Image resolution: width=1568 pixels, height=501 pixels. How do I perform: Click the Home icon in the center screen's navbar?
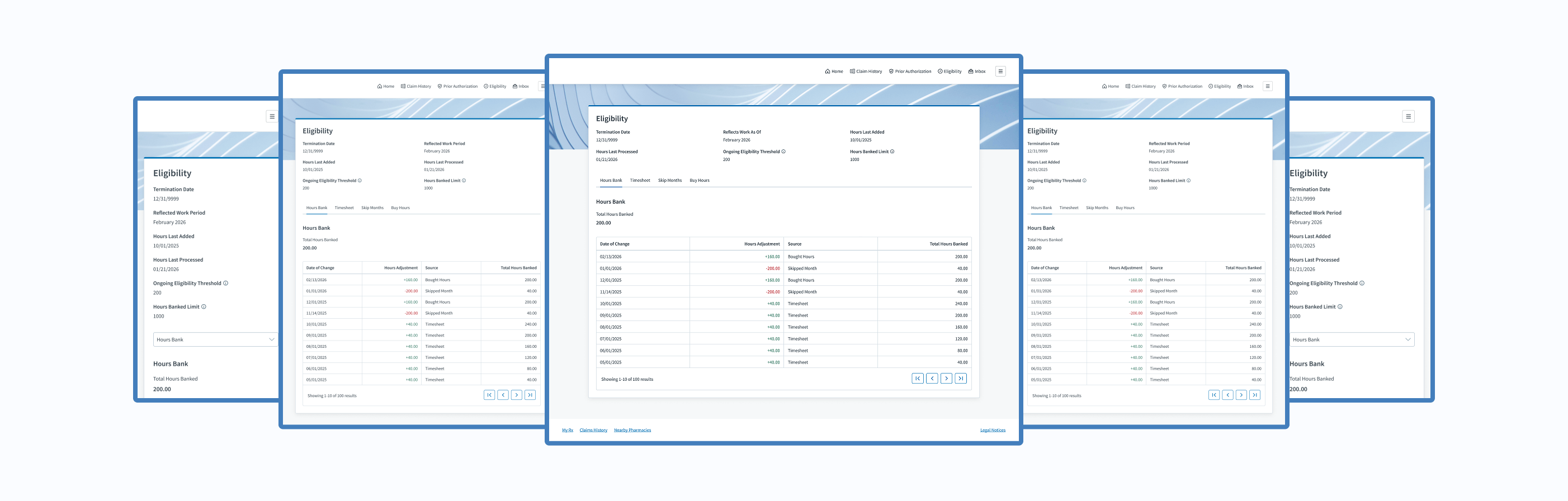tap(827, 72)
